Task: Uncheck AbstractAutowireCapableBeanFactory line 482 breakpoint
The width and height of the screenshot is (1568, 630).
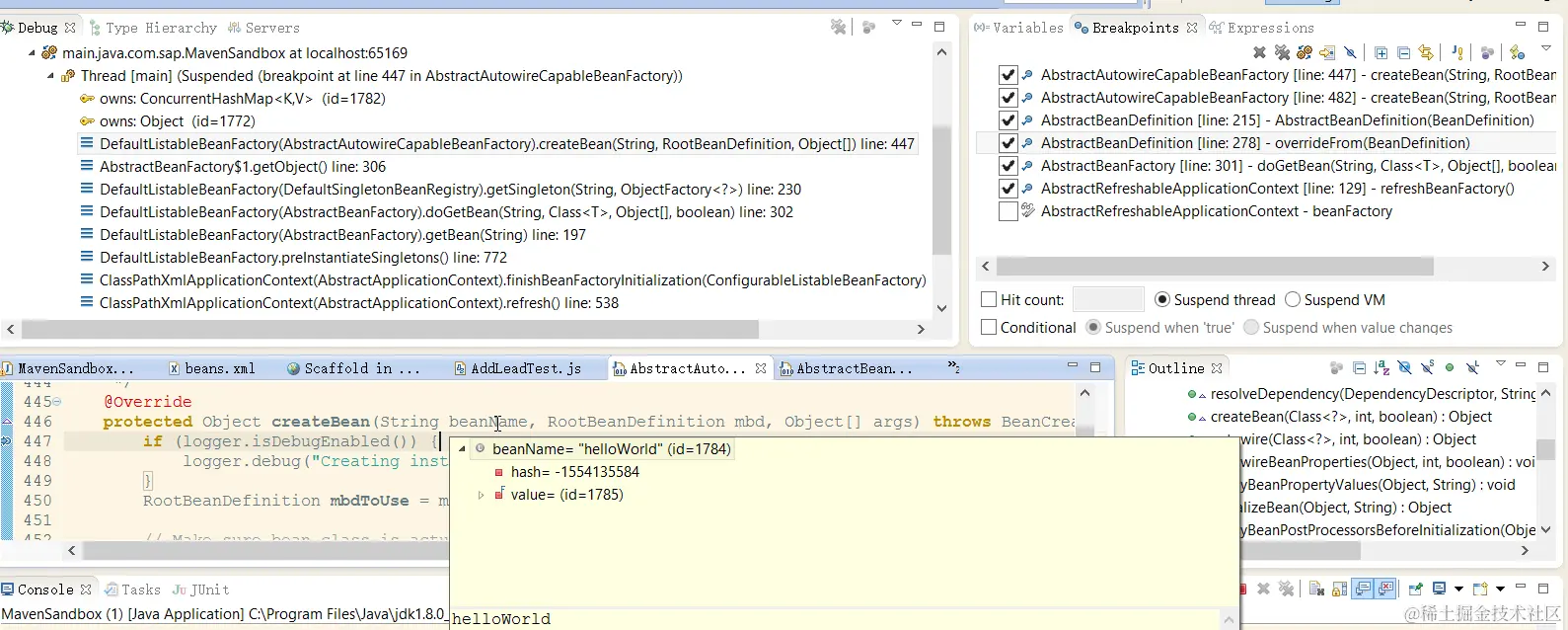Action: (x=1008, y=98)
